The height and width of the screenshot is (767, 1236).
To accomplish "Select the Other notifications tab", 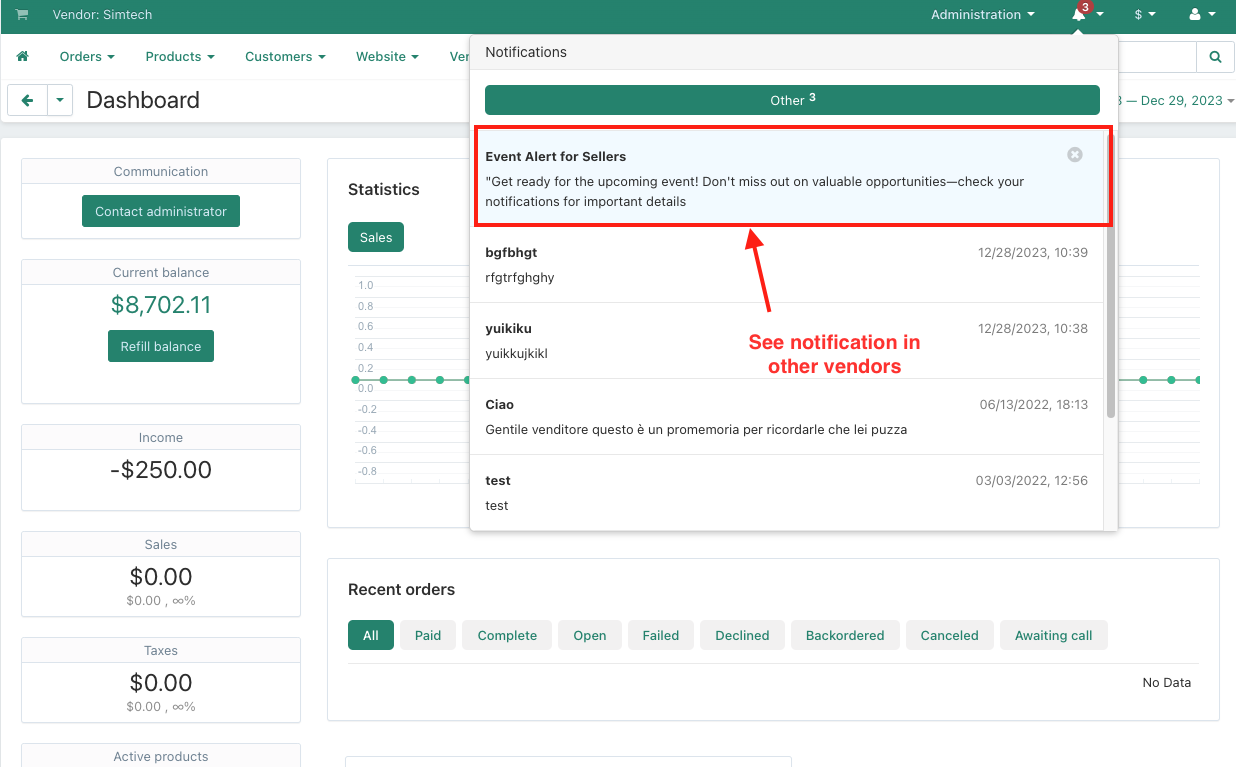I will coord(792,100).
